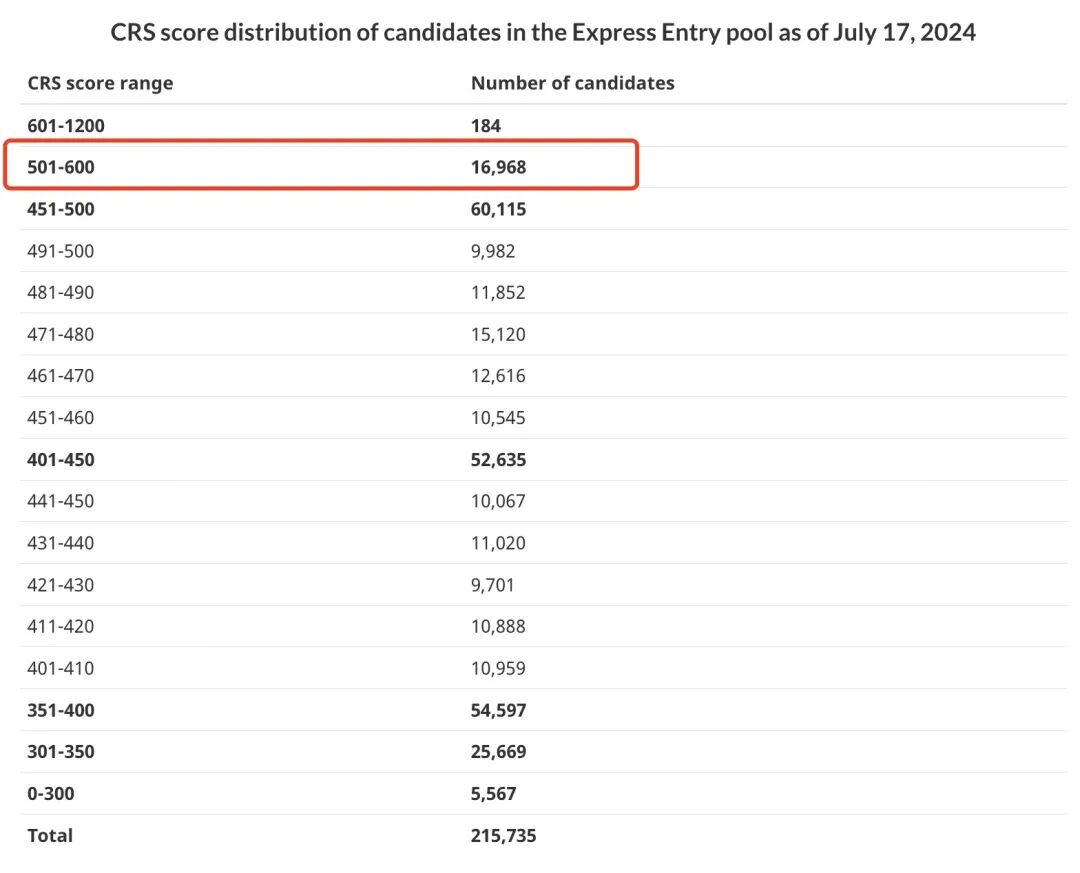Viewport: 1080px width, 873px height.
Task: Click the 60,115 candidates figure
Action: [x=498, y=210]
